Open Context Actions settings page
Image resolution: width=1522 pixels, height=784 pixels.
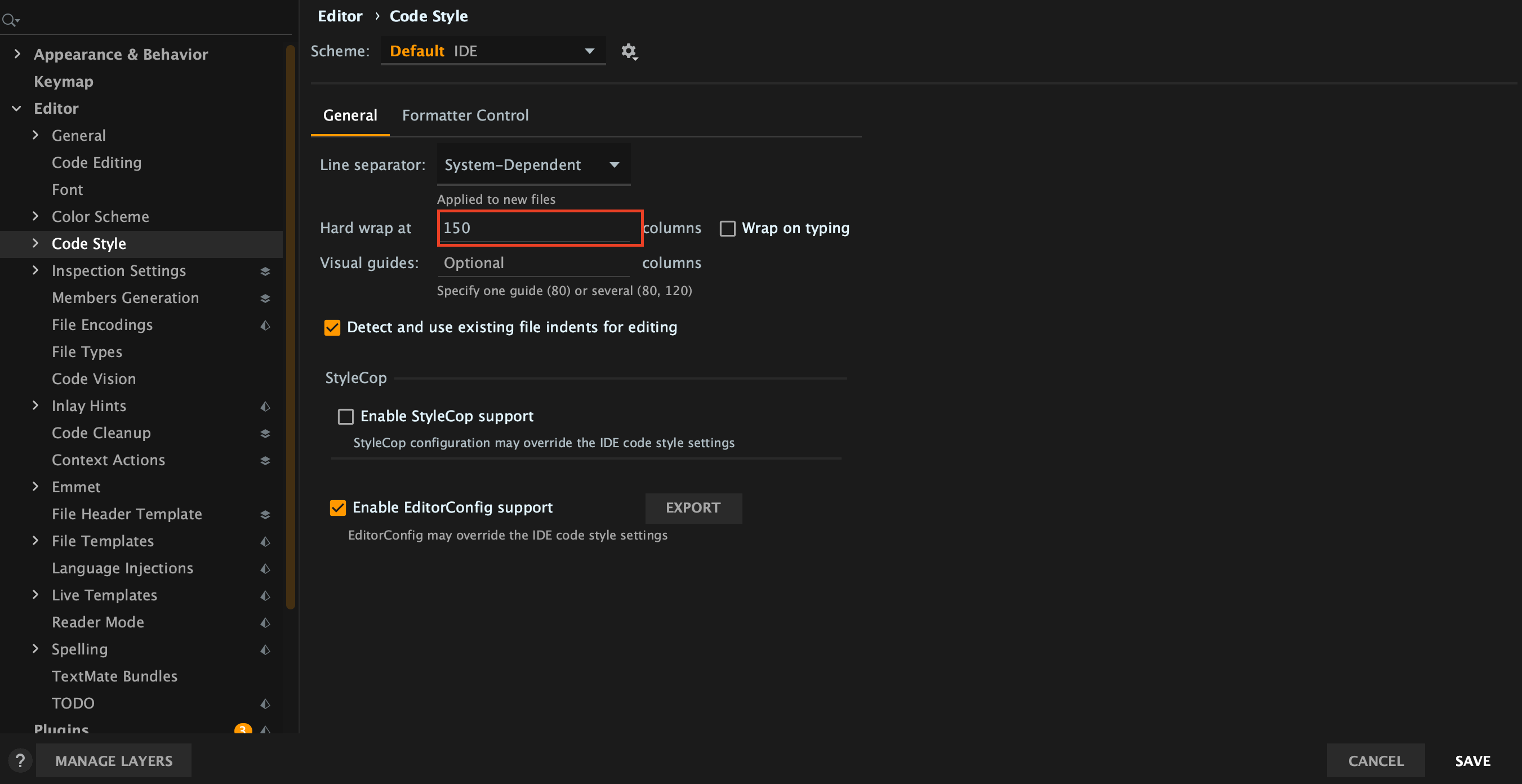coord(108,461)
